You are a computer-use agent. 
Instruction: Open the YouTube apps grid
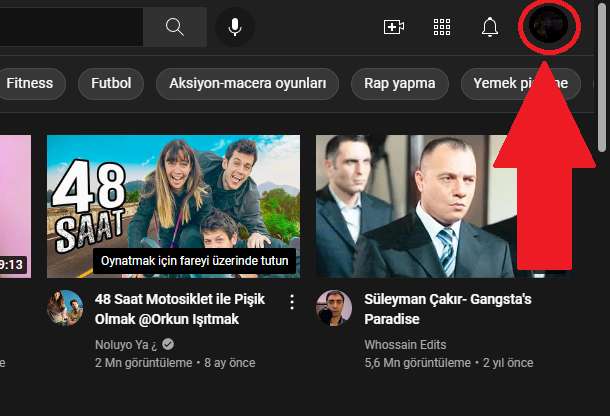click(442, 27)
